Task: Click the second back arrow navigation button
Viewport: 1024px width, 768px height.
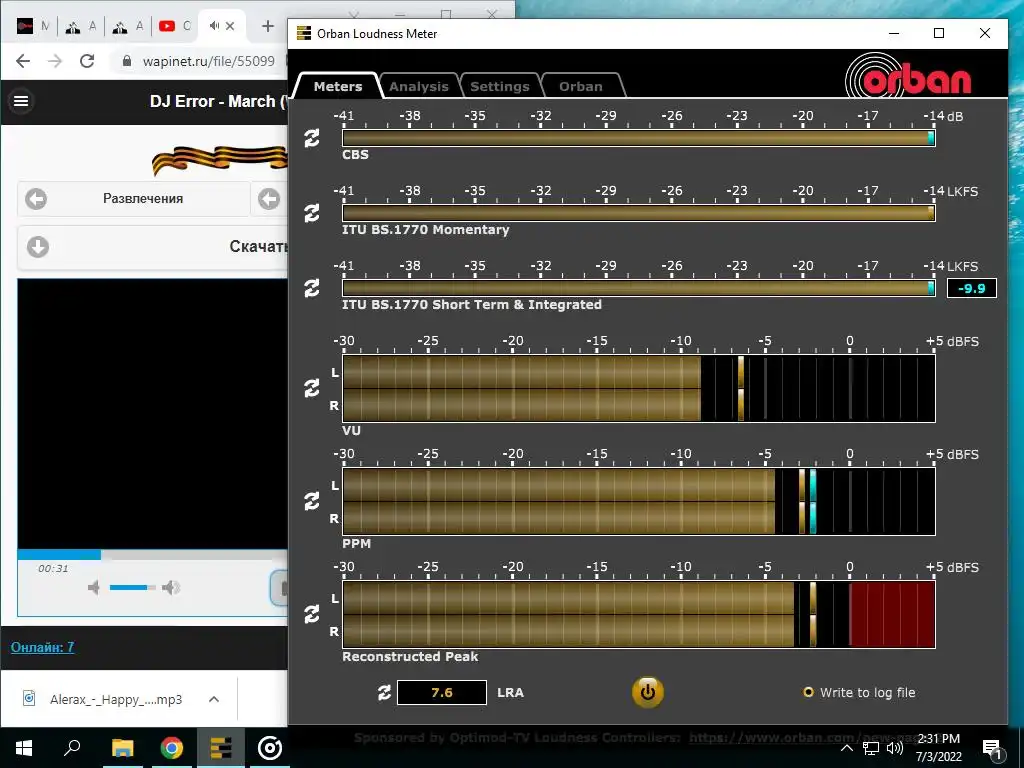Action: [269, 199]
